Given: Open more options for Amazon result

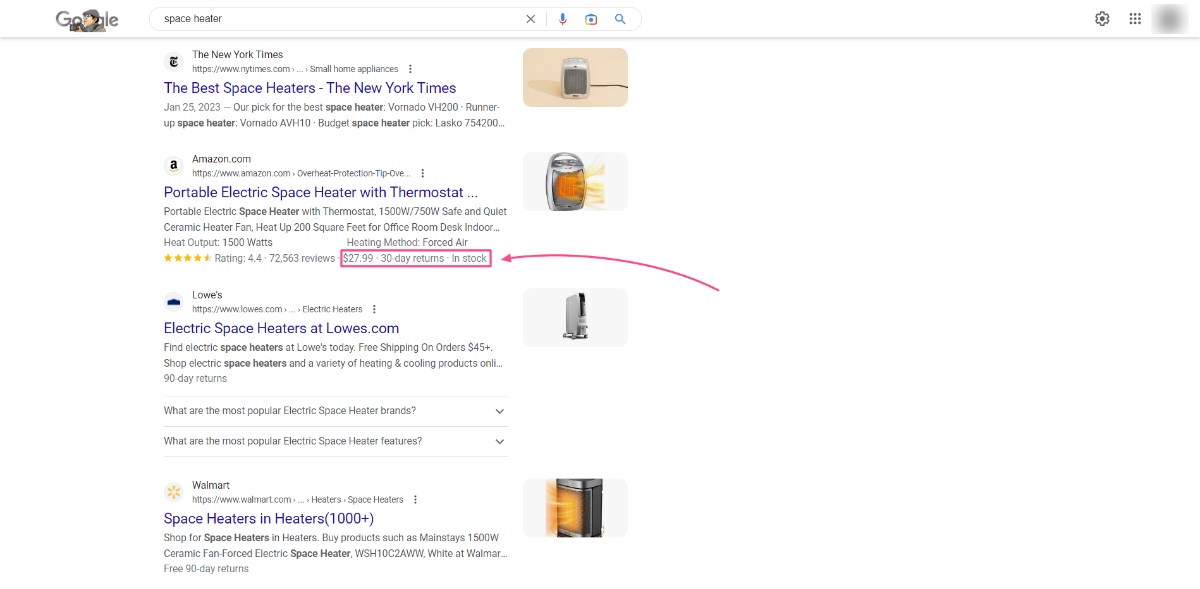Looking at the screenshot, I should [423, 173].
